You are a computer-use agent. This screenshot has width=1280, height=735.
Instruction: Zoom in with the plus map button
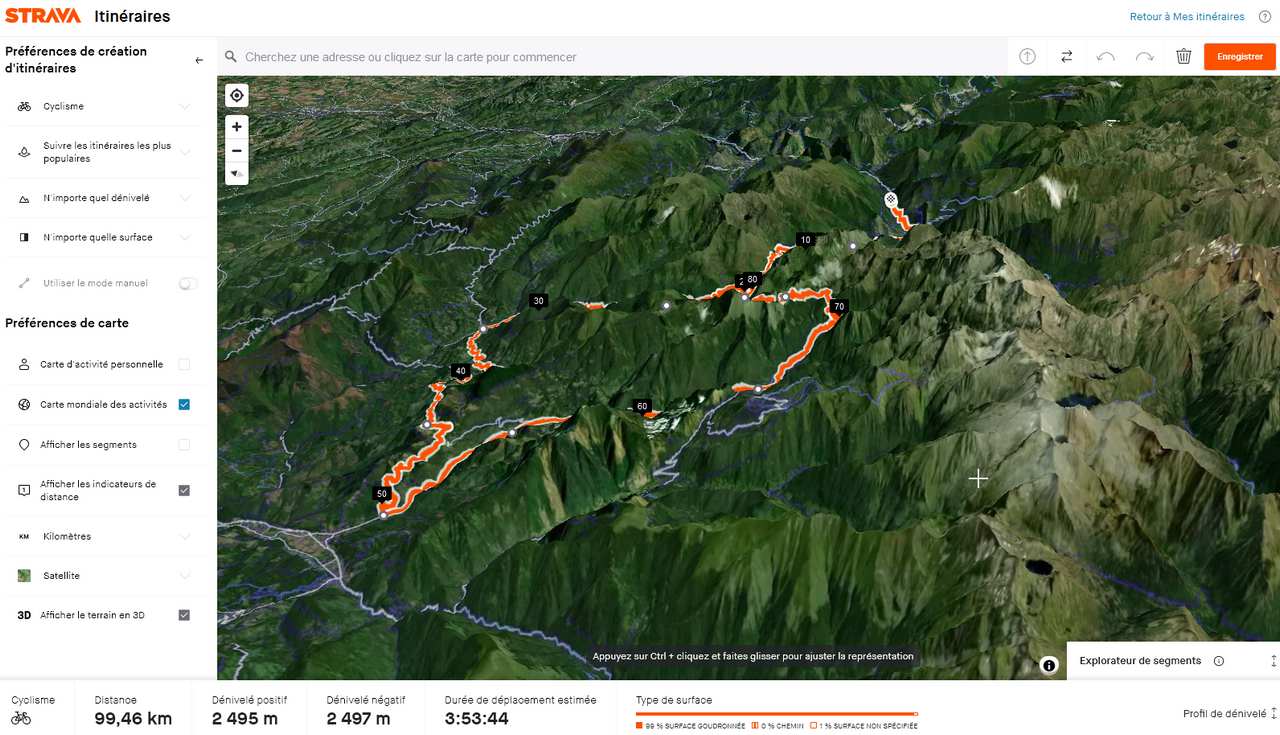[x=236, y=127]
